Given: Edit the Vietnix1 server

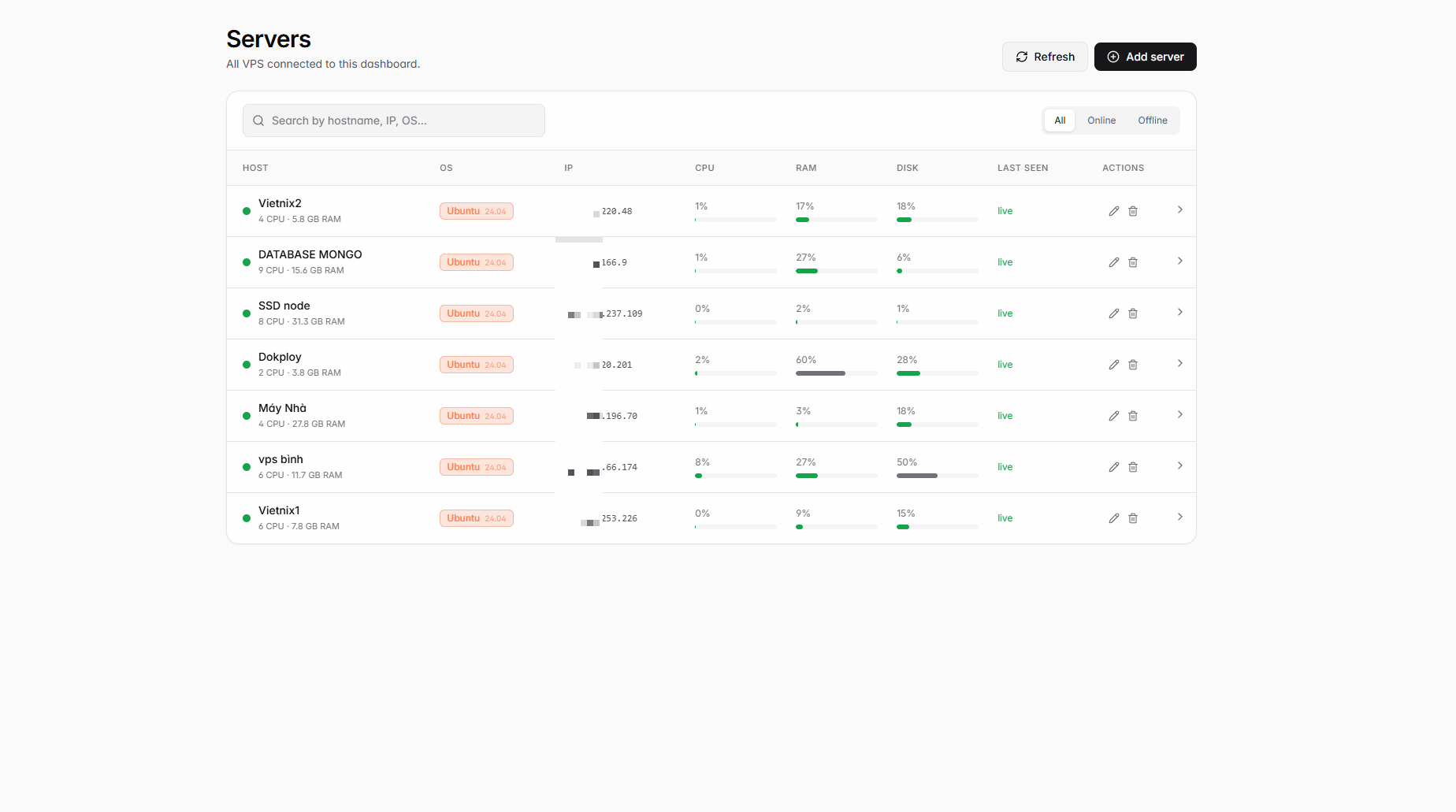Looking at the screenshot, I should point(1114,518).
